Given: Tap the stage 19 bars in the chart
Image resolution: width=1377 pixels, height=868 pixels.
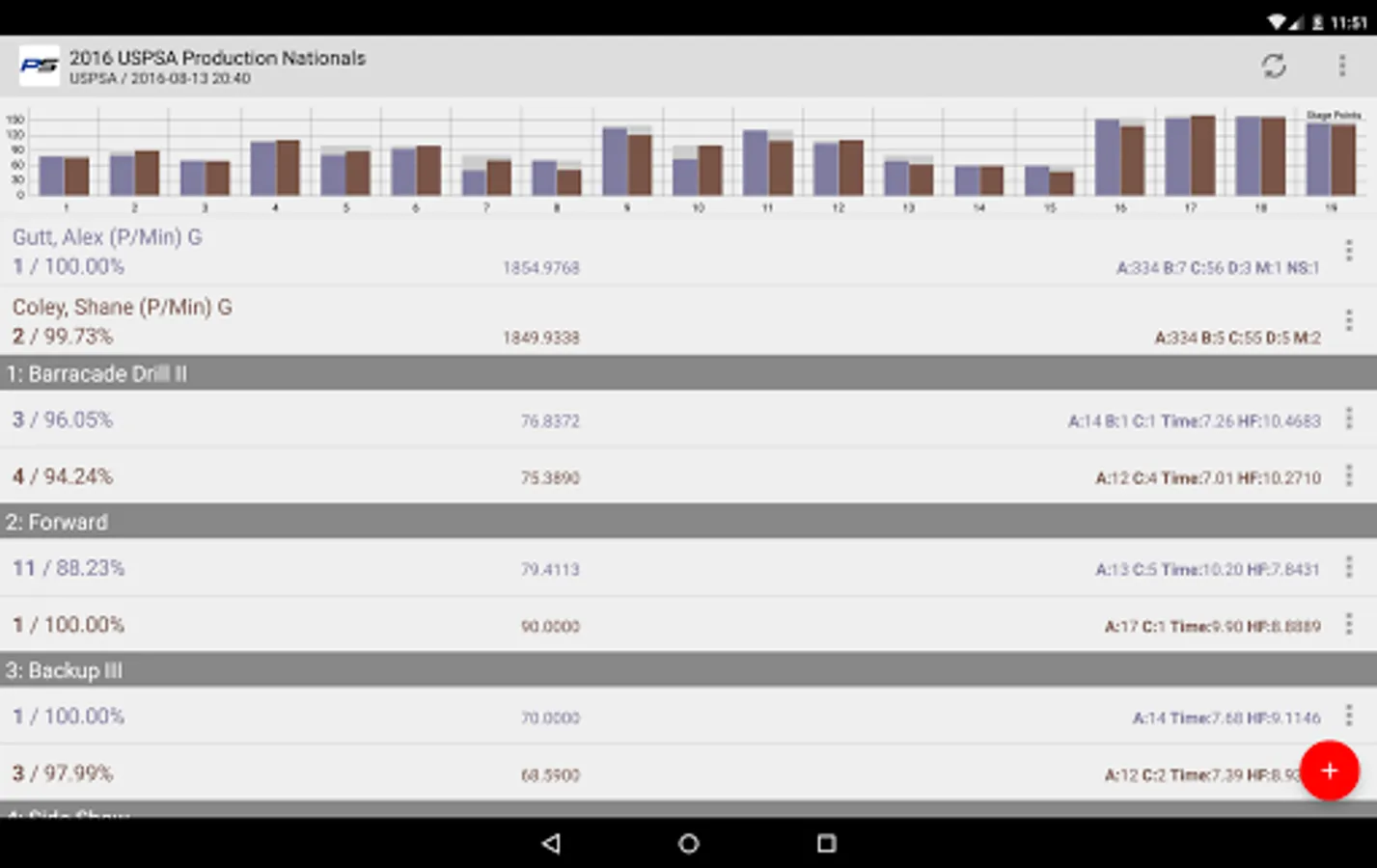Looking at the screenshot, I should click(x=1331, y=158).
